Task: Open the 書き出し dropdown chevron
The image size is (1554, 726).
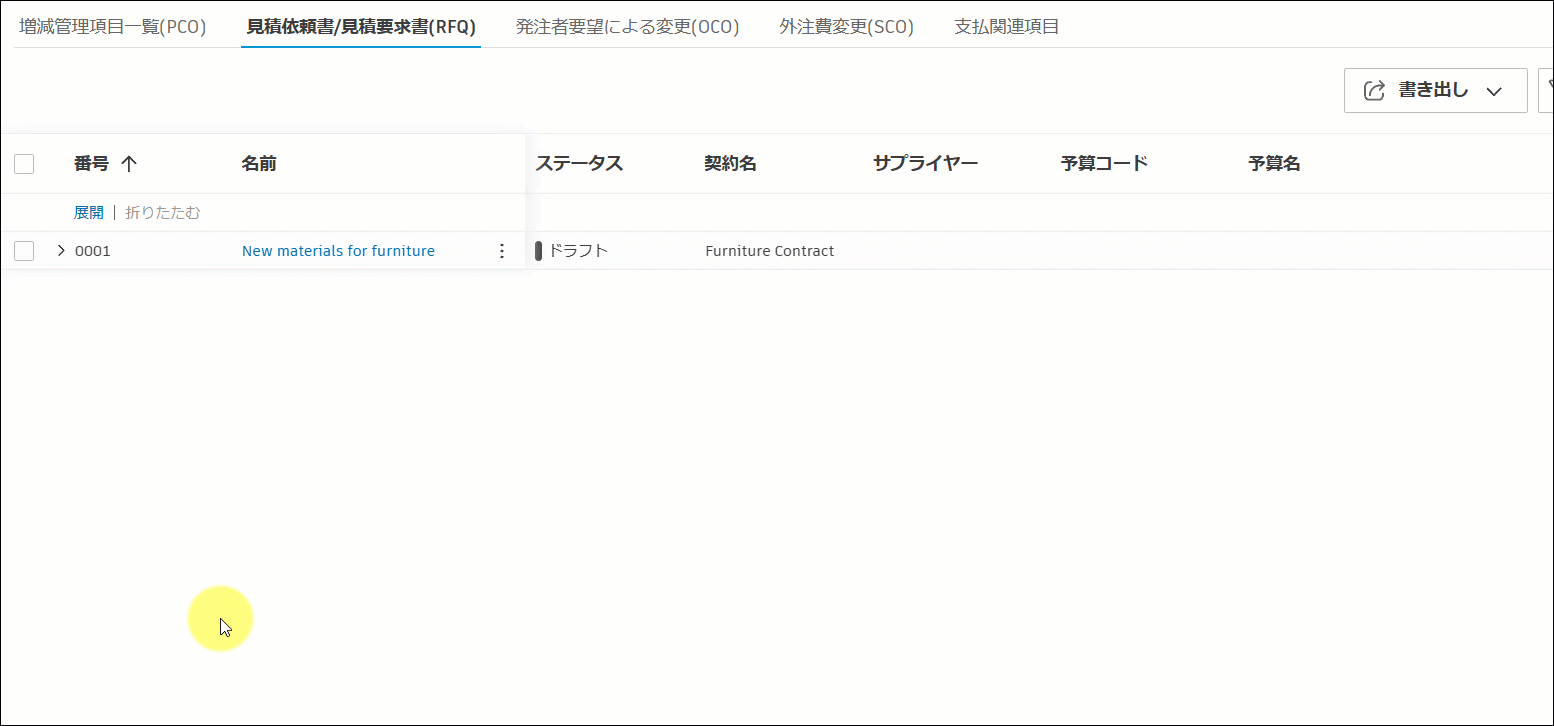Action: 1496,90
